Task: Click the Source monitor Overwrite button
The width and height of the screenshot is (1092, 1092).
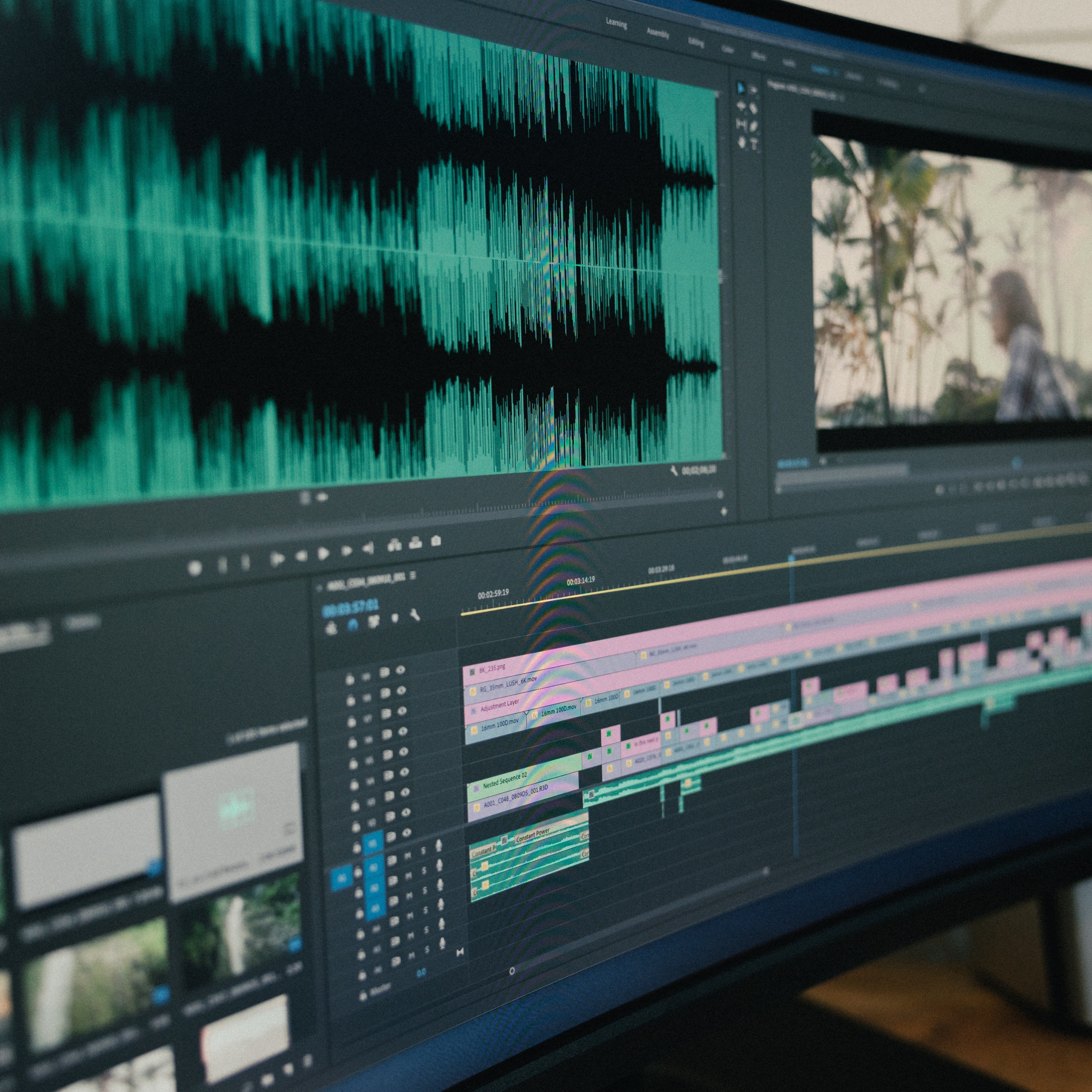Action: tap(415, 543)
